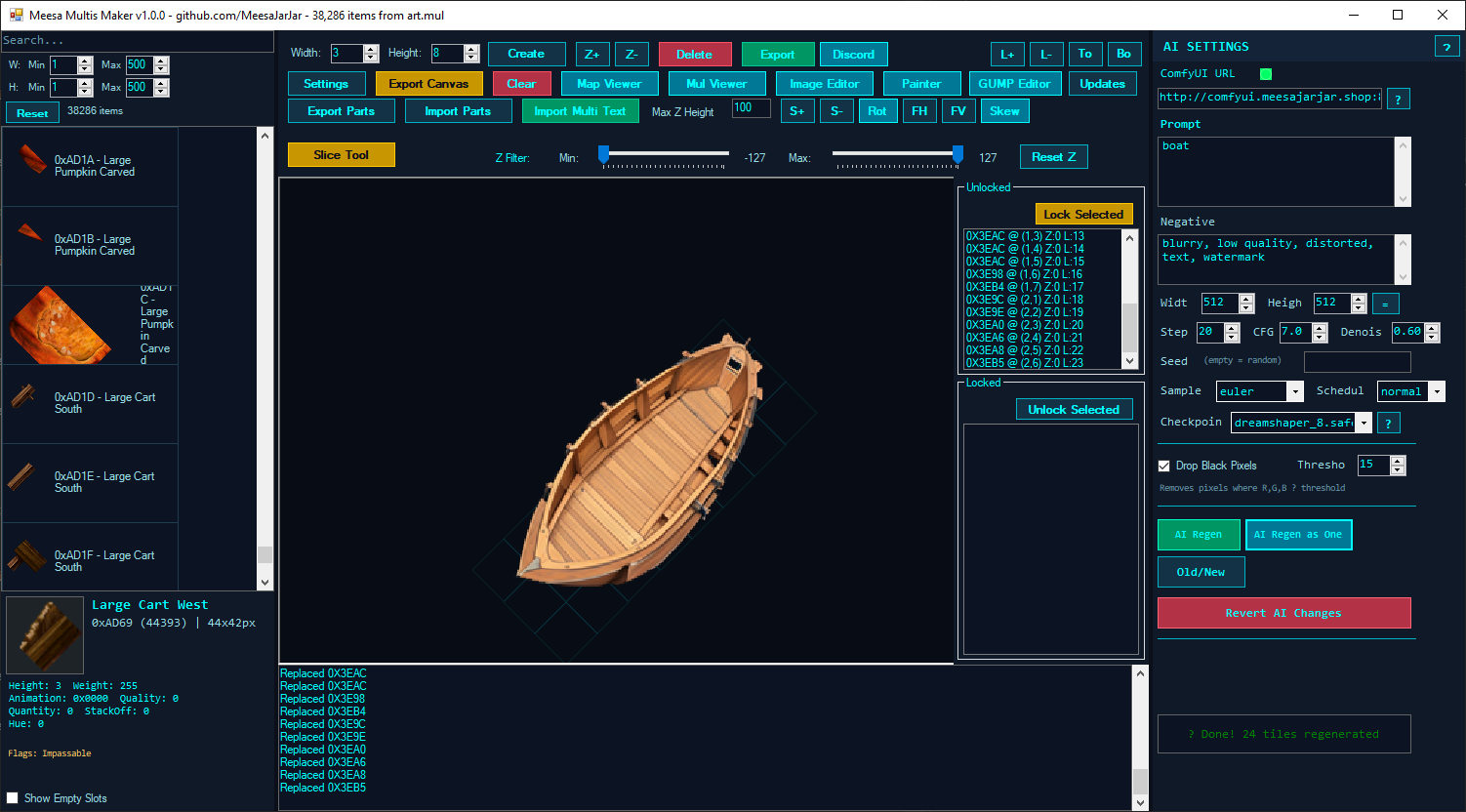The width and height of the screenshot is (1466, 812).
Task: Click the Search input field
Action: [137, 41]
